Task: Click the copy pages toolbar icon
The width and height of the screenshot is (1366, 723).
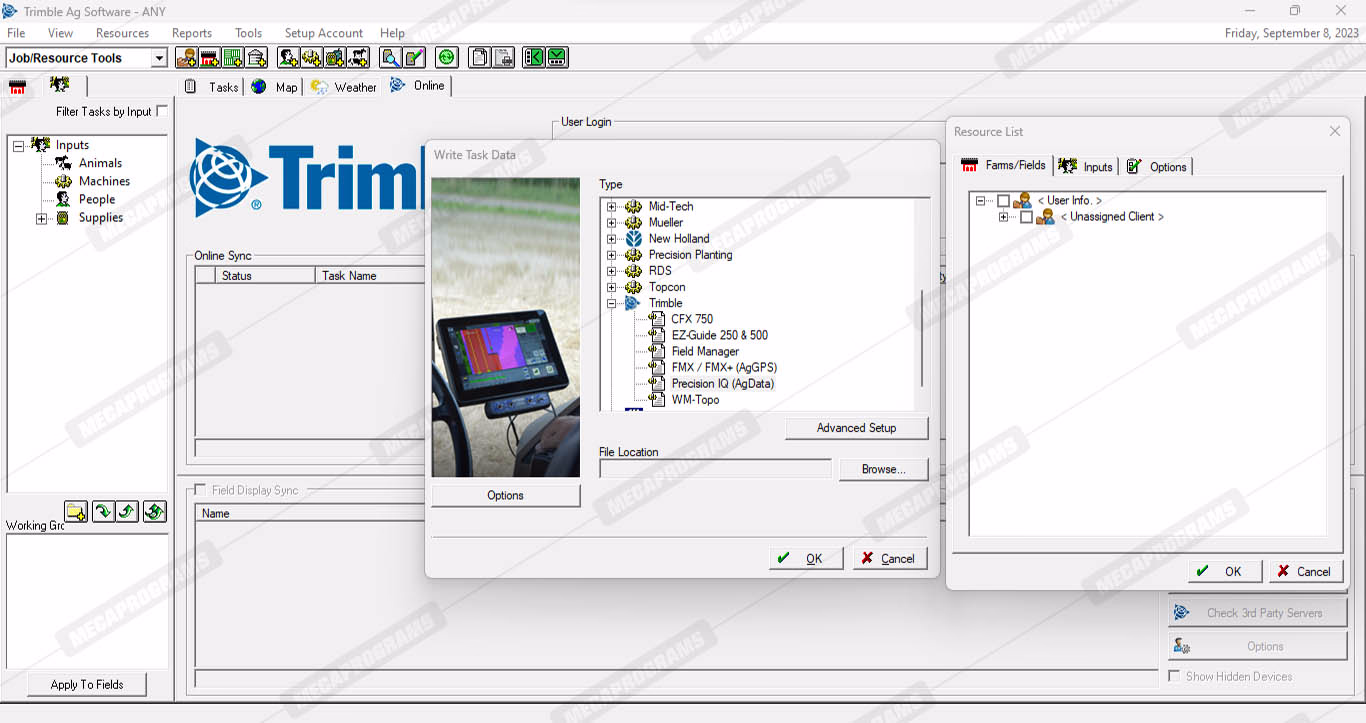Action: [479, 58]
